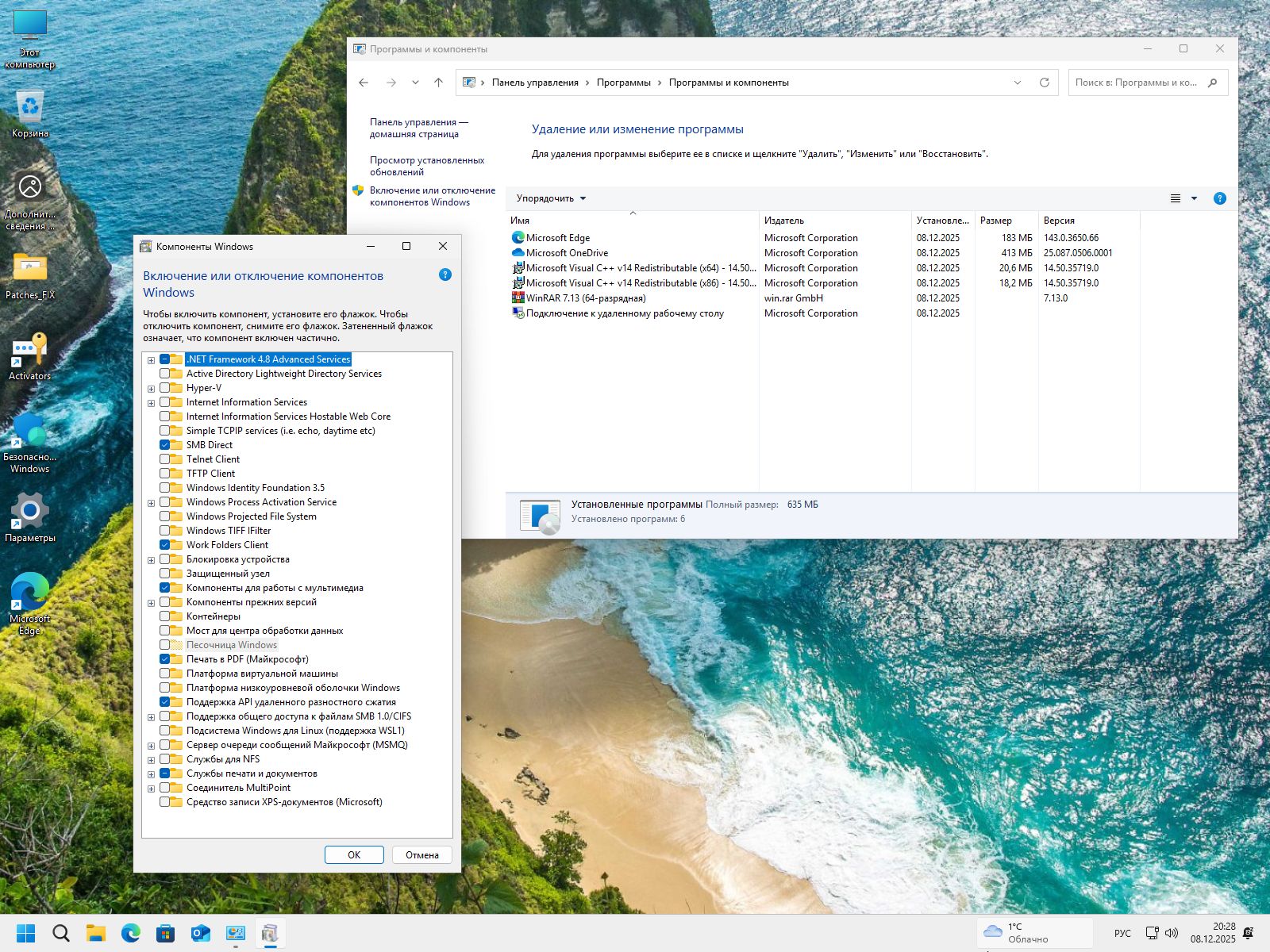This screenshot has width=1270, height=952.
Task: Click the refresh icon in address bar
Action: (1044, 83)
